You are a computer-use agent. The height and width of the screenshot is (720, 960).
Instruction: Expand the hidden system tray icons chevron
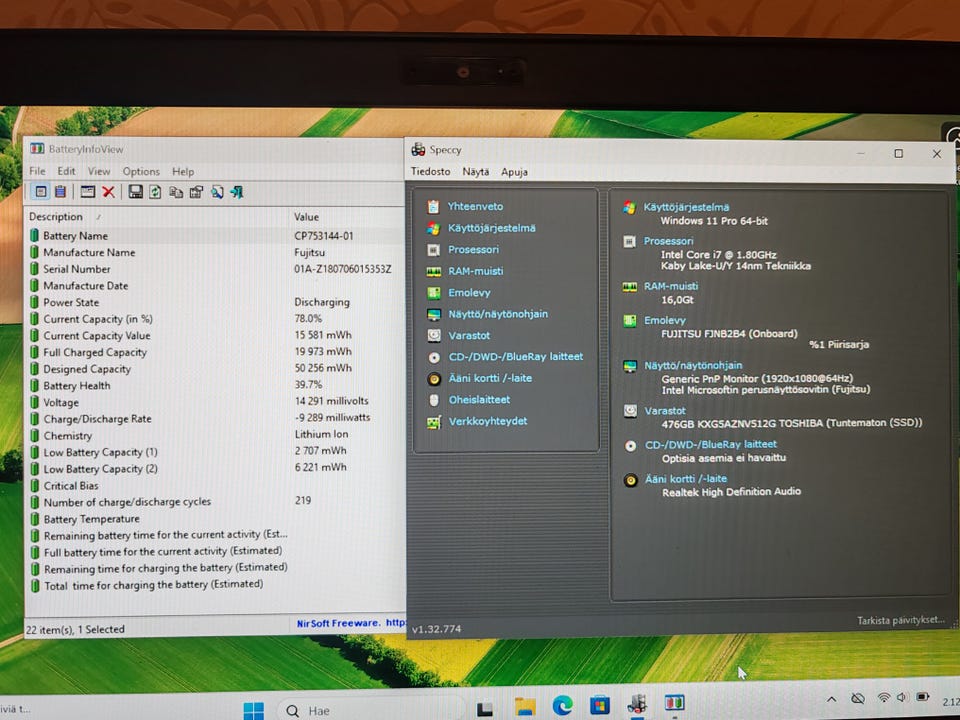click(831, 699)
